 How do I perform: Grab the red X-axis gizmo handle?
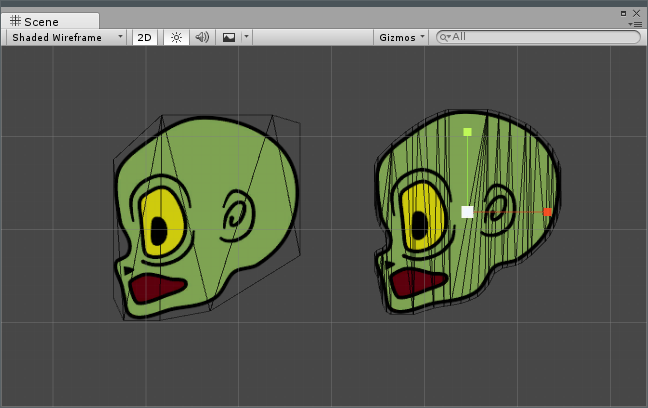547,212
